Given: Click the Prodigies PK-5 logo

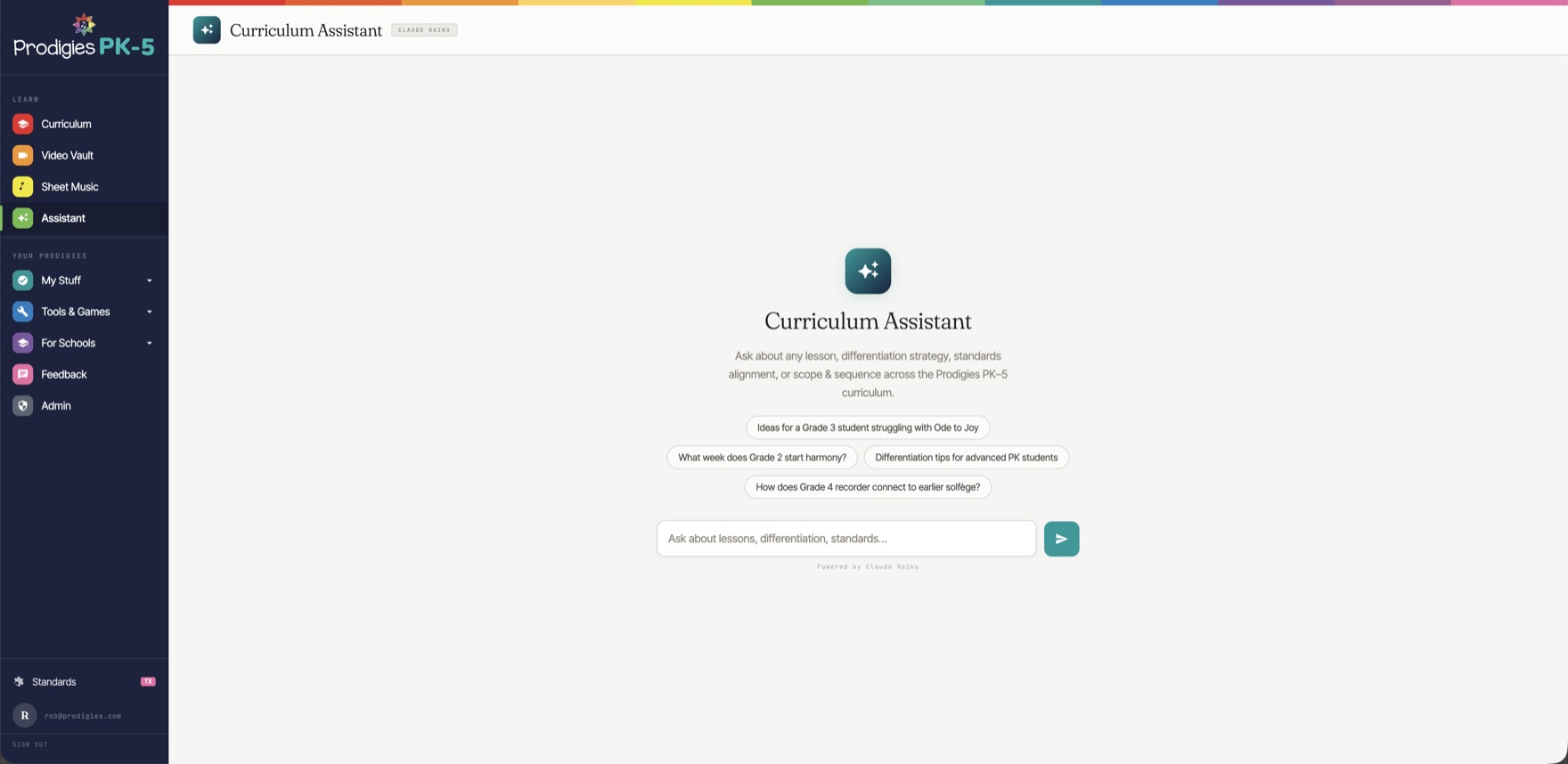Looking at the screenshot, I should [x=84, y=37].
